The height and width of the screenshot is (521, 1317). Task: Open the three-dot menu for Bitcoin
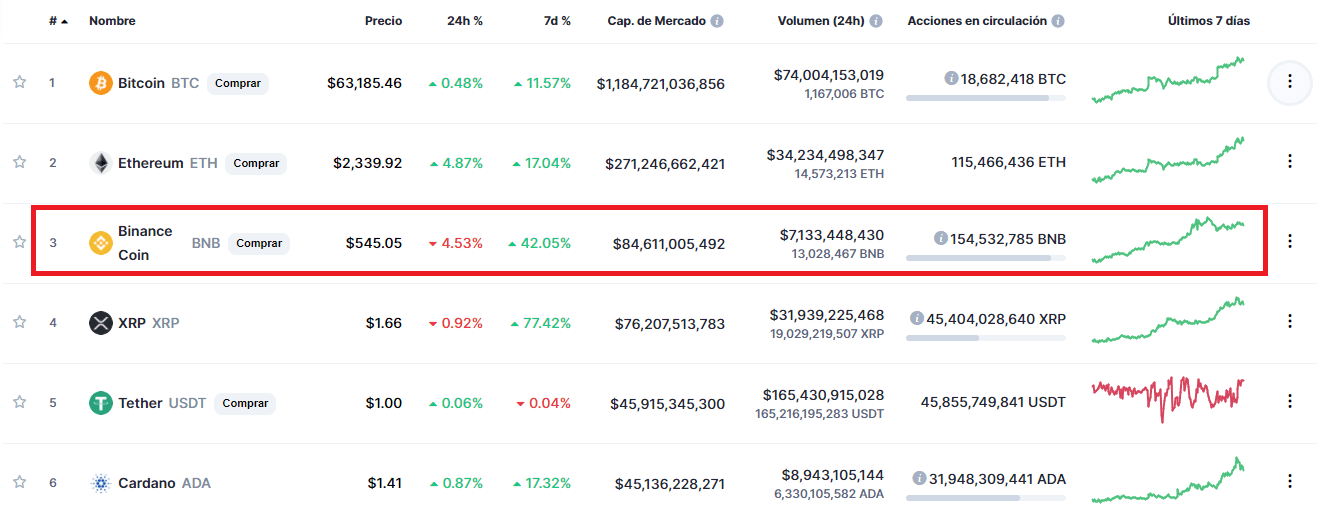coord(1290,81)
